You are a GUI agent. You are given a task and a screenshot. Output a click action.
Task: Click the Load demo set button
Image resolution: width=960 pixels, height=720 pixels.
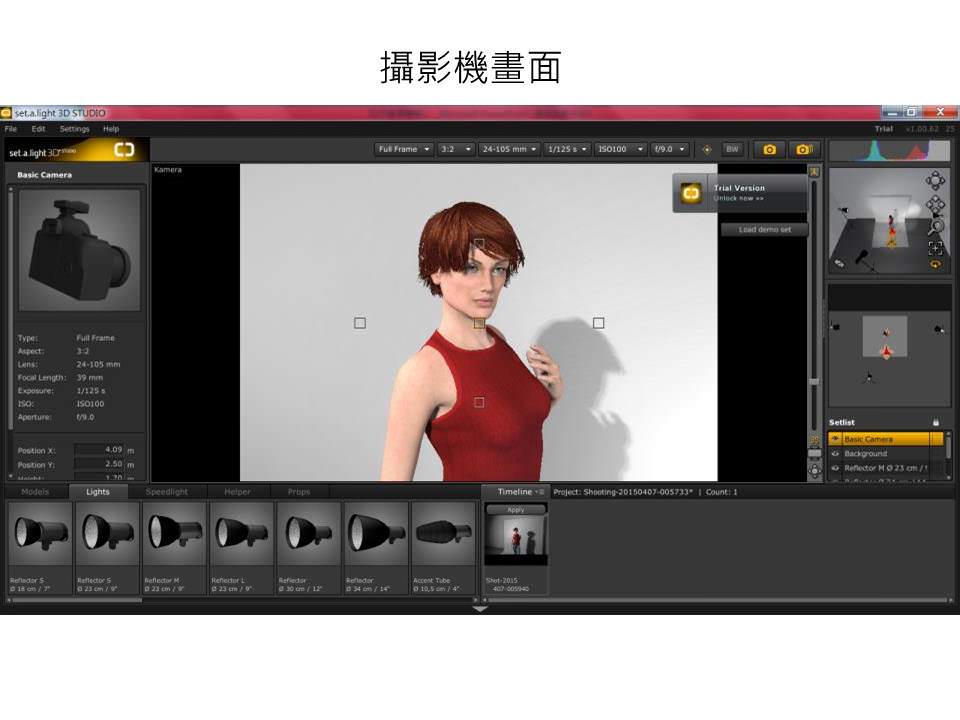tap(764, 230)
